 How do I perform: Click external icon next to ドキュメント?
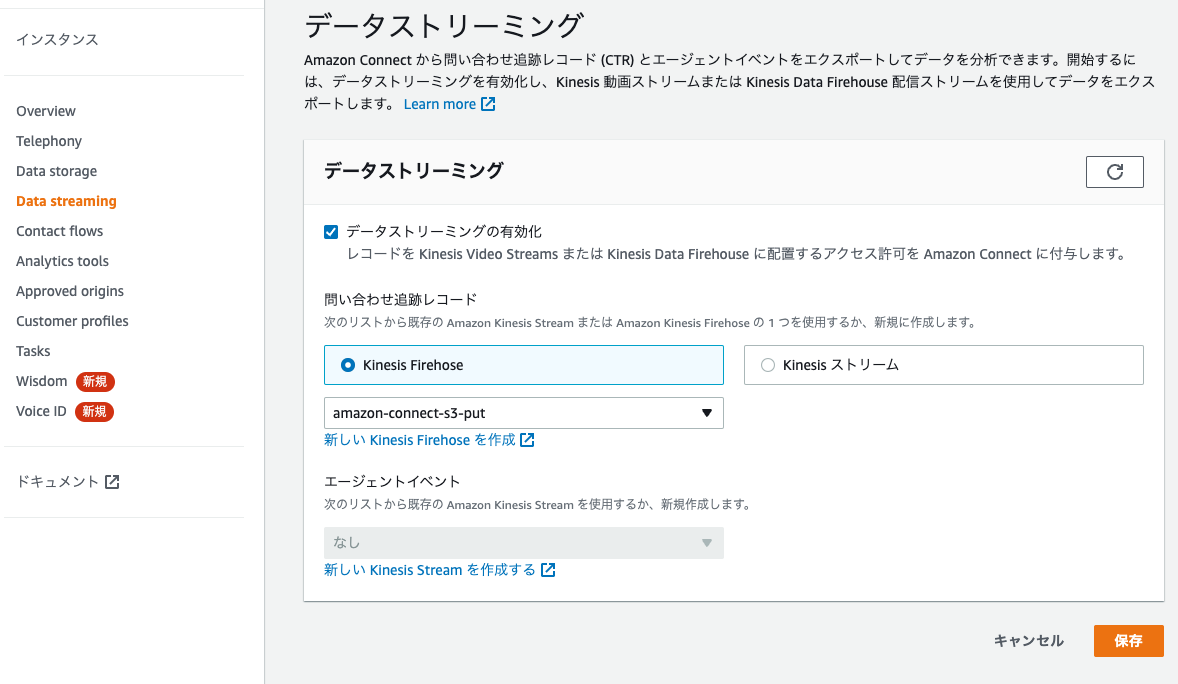tap(112, 482)
